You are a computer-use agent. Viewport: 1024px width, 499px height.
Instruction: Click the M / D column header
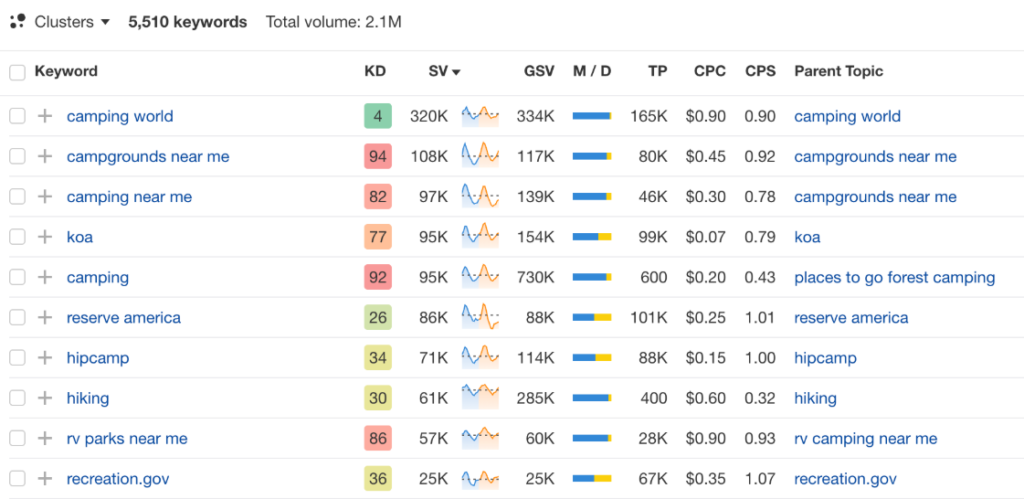pos(592,71)
